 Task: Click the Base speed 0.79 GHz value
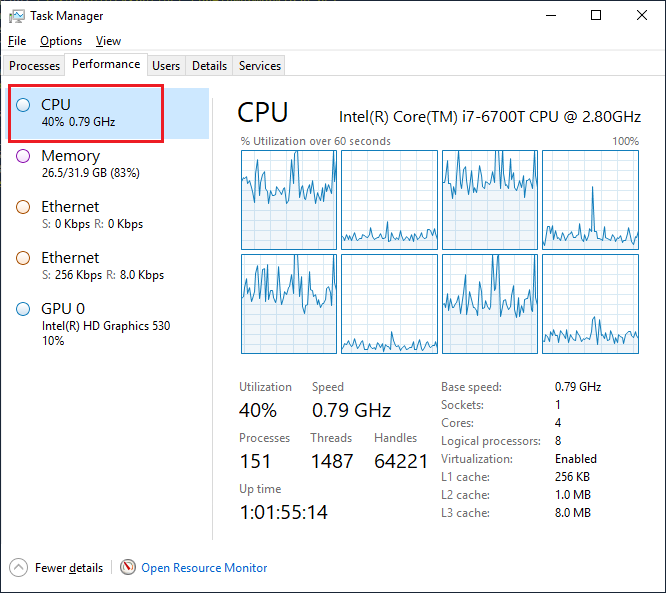578,387
